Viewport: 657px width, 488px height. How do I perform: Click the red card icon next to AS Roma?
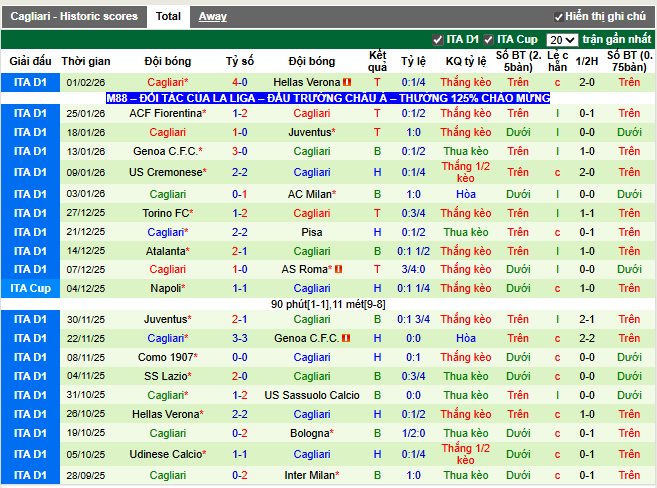point(339,269)
